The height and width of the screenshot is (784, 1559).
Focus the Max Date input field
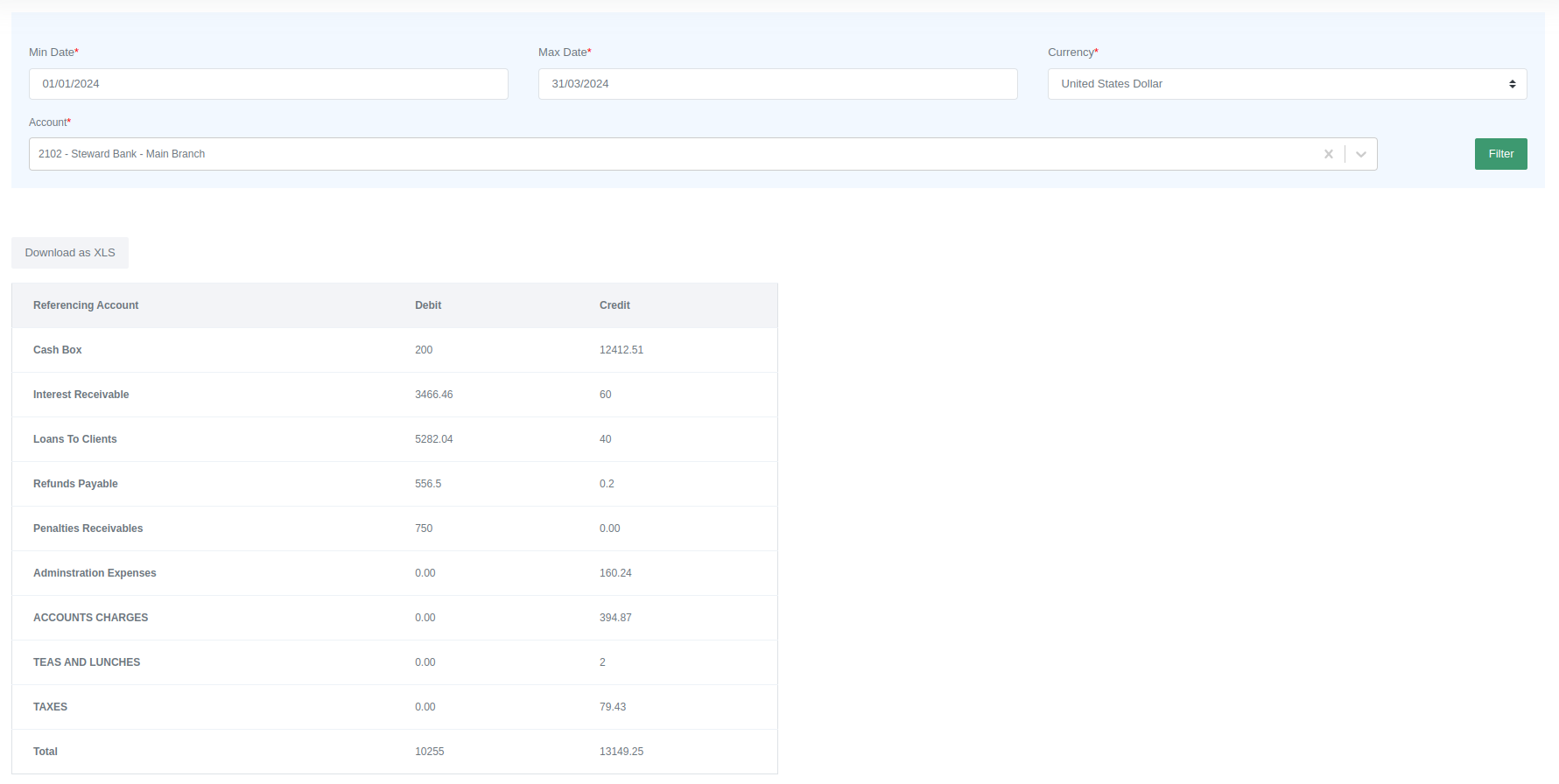click(777, 84)
